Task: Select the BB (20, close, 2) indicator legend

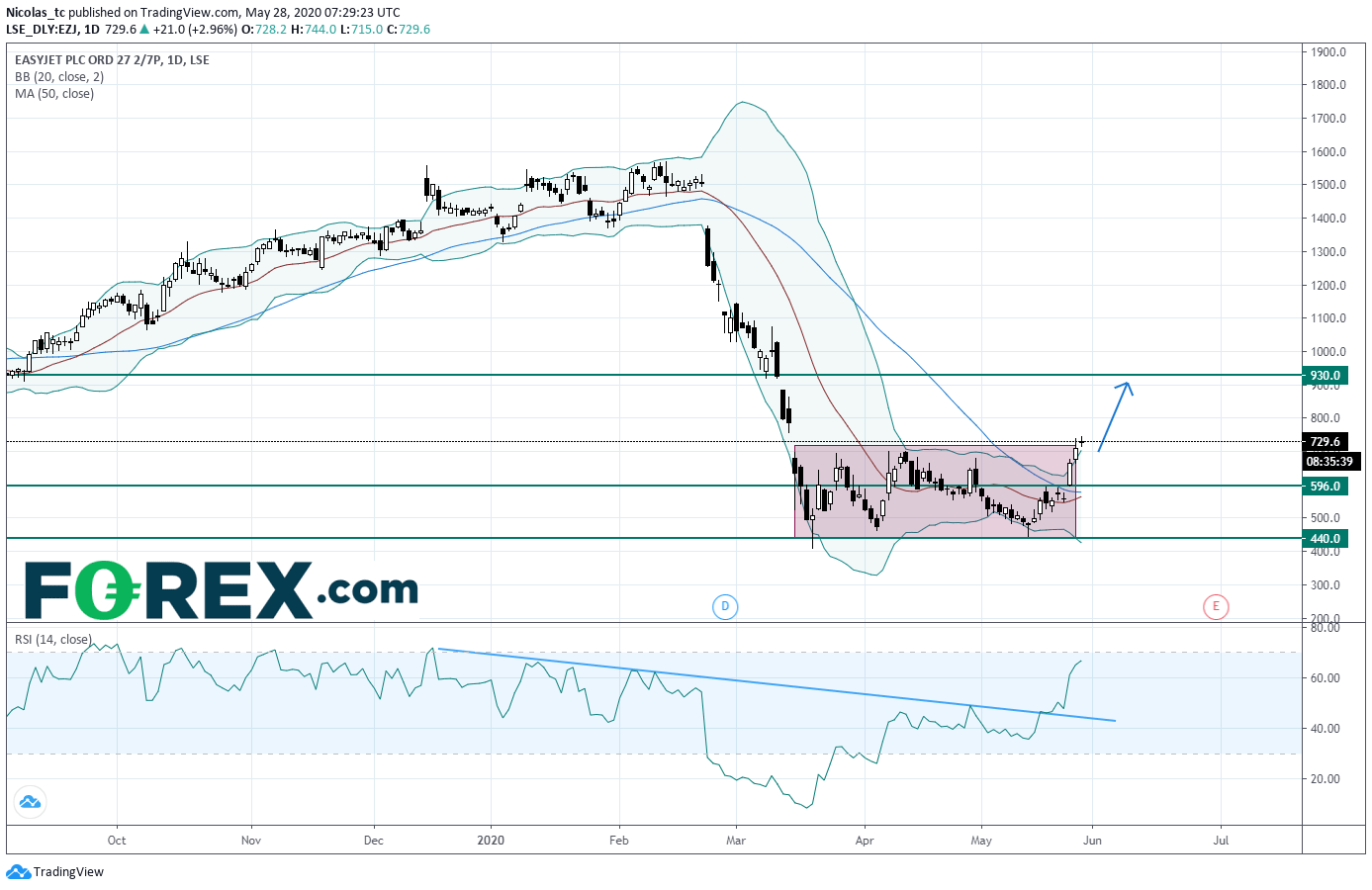Action: point(59,77)
